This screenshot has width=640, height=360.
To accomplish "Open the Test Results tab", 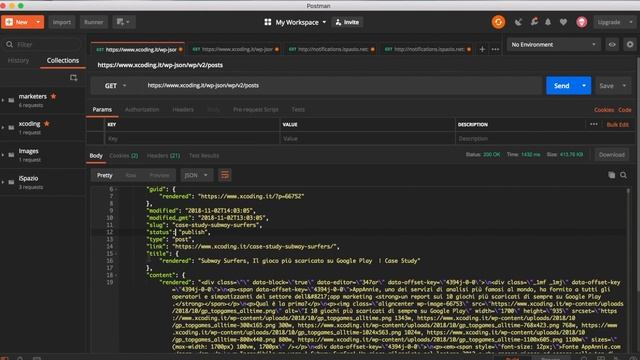I will (204, 156).
